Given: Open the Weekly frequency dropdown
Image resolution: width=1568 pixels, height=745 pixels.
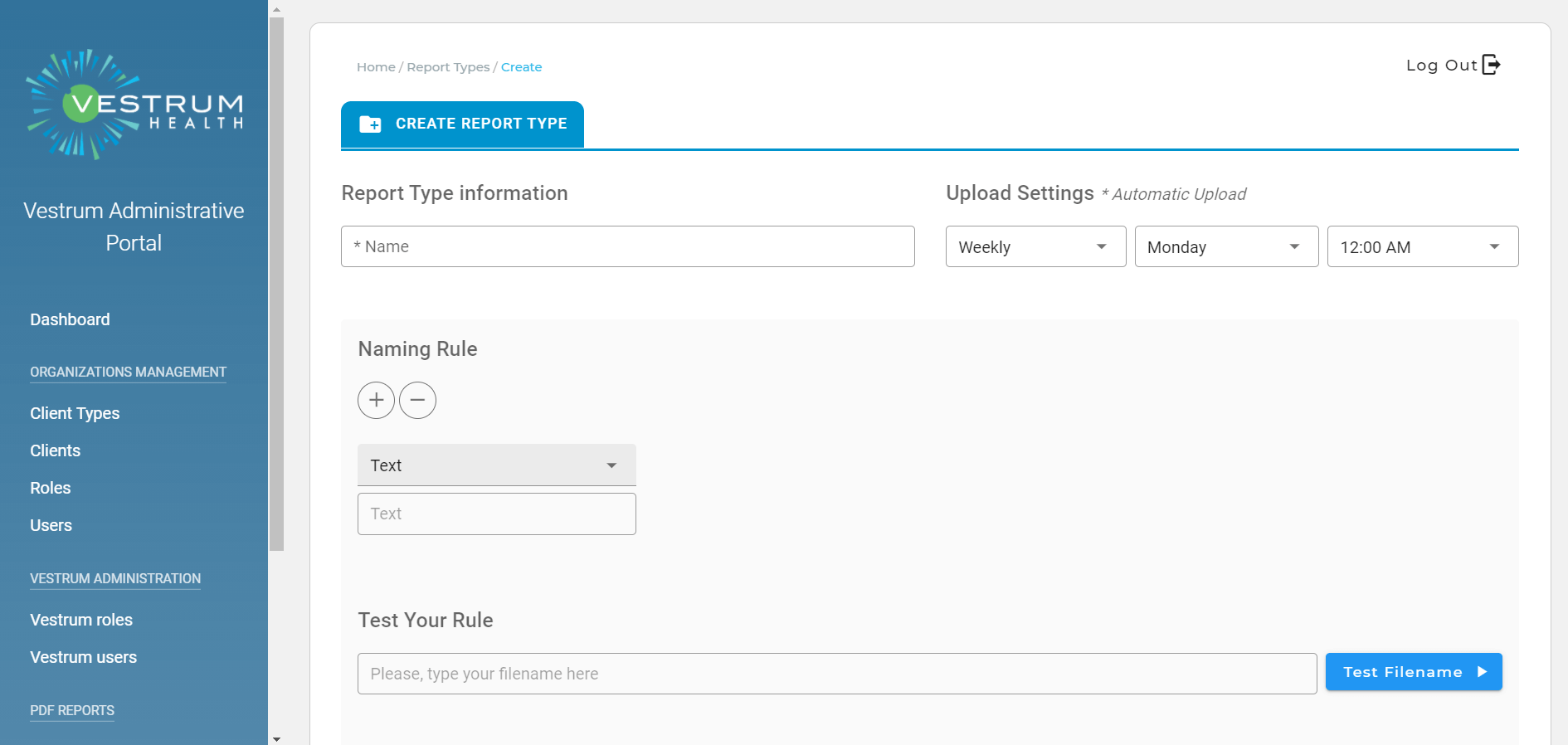Looking at the screenshot, I should 1035,246.
